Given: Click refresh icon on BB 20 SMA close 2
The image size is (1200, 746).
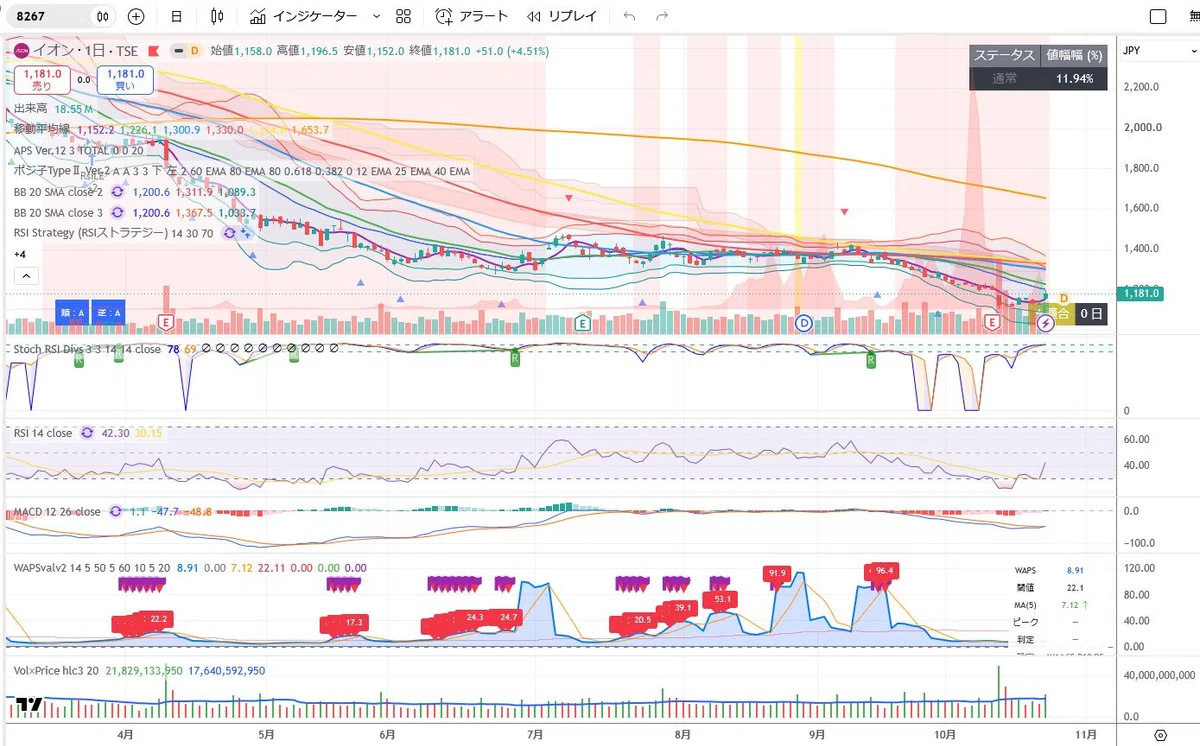Looking at the screenshot, I should pyautogui.click(x=117, y=192).
